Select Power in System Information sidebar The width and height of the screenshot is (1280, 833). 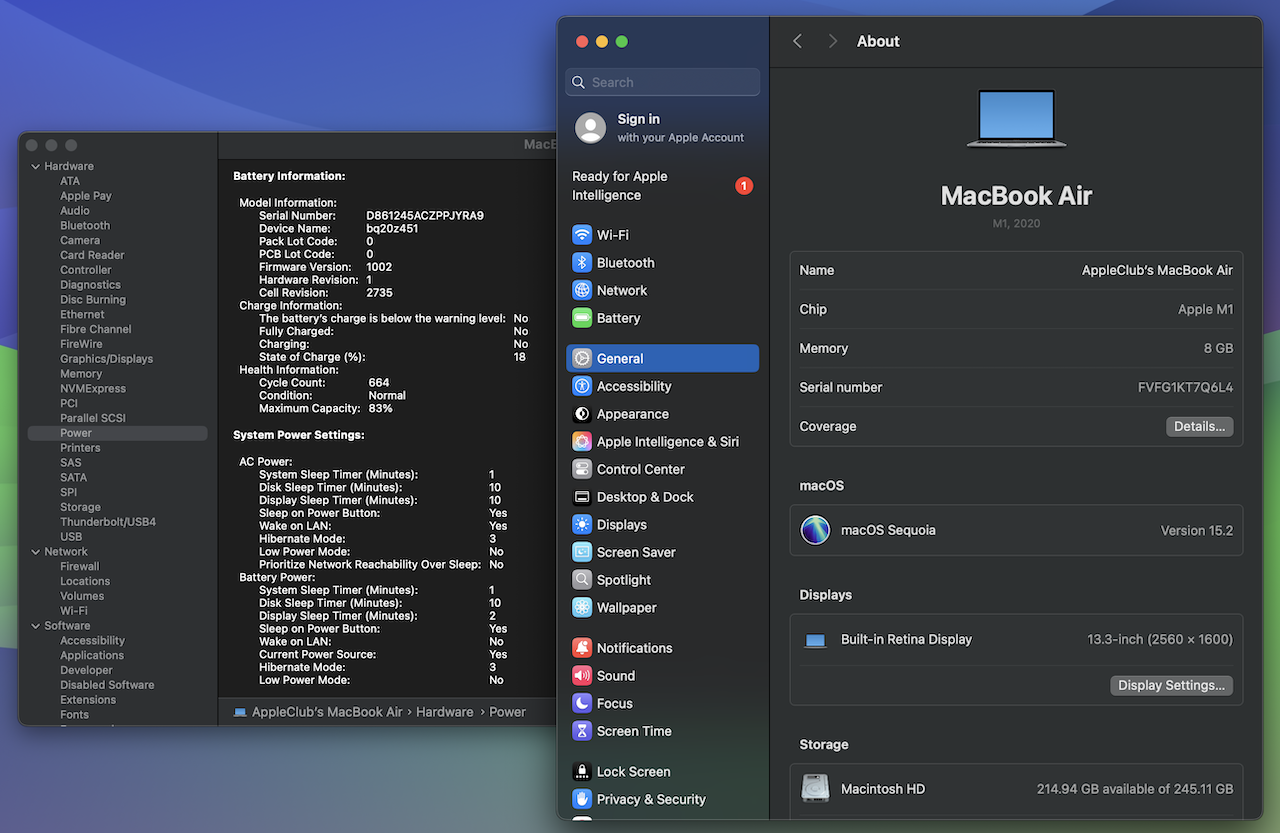click(x=118, y=433)
